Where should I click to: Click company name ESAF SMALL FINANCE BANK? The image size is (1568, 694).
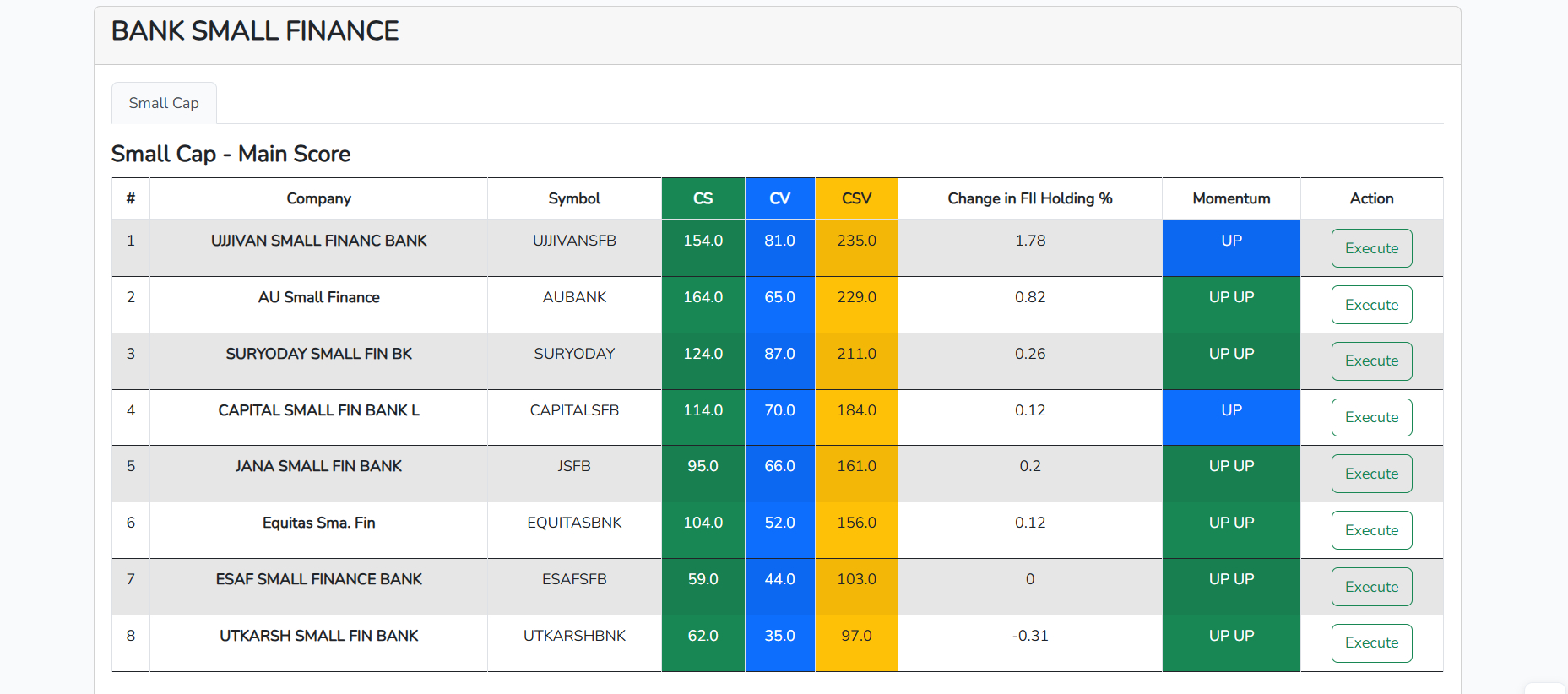[x=318, y=579]
